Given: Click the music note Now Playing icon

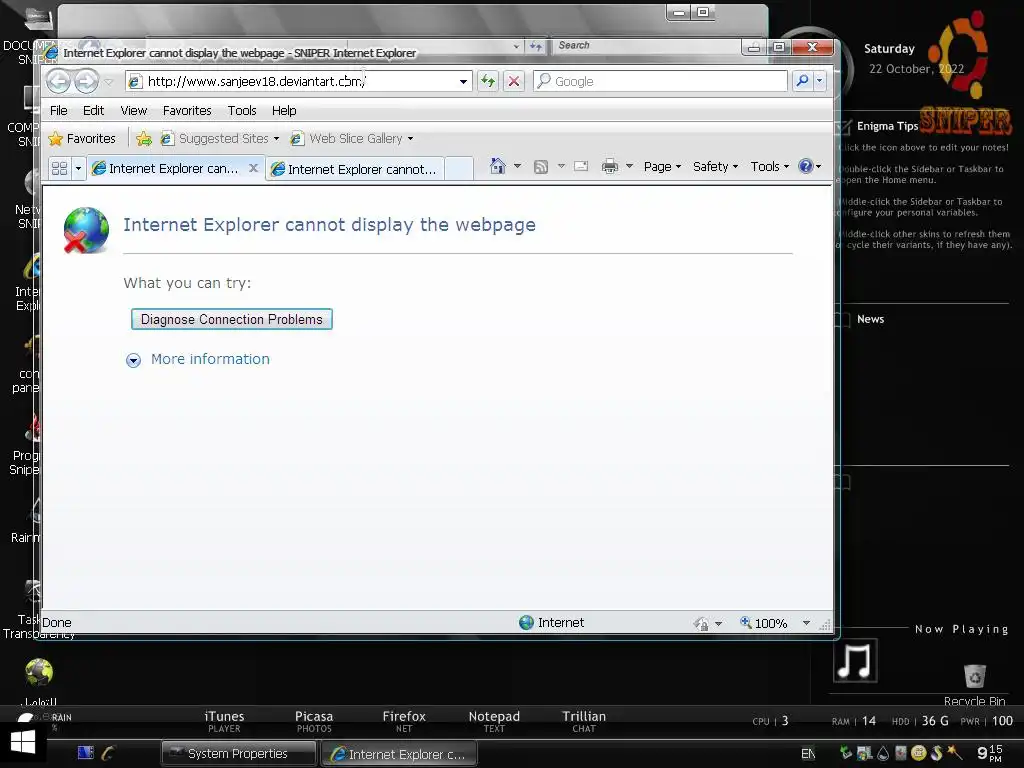Looking at the screenshot, I should pos(855,660).
